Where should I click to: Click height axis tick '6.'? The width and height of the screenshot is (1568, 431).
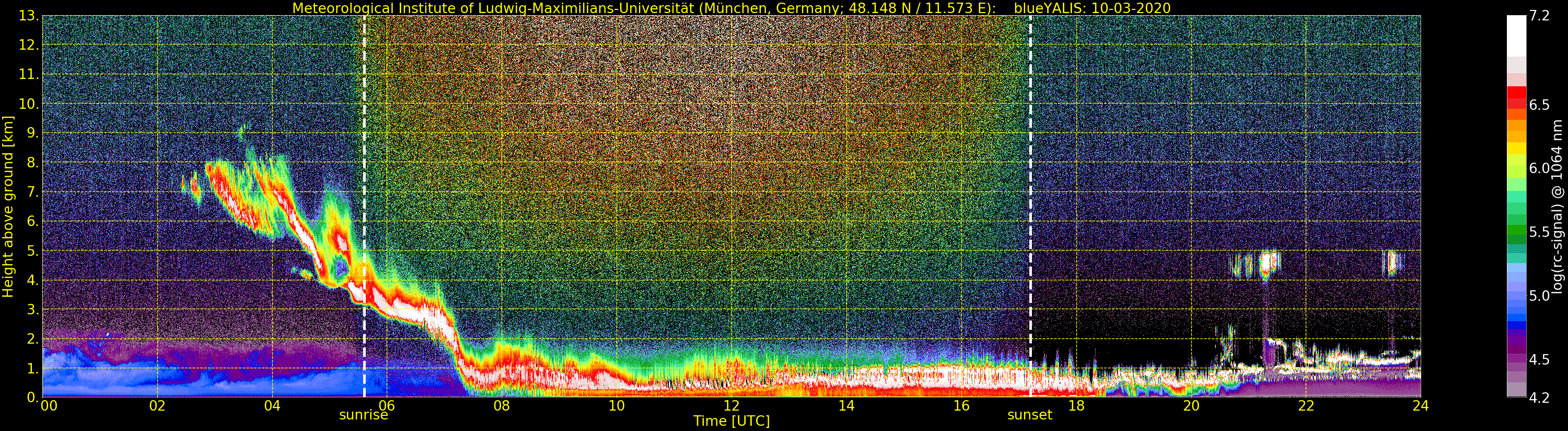point(32,221)
